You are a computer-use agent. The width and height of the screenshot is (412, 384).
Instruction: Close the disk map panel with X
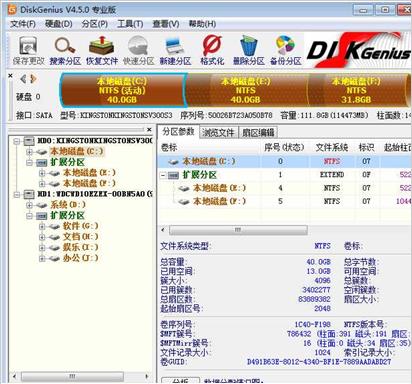click(10, 76)
